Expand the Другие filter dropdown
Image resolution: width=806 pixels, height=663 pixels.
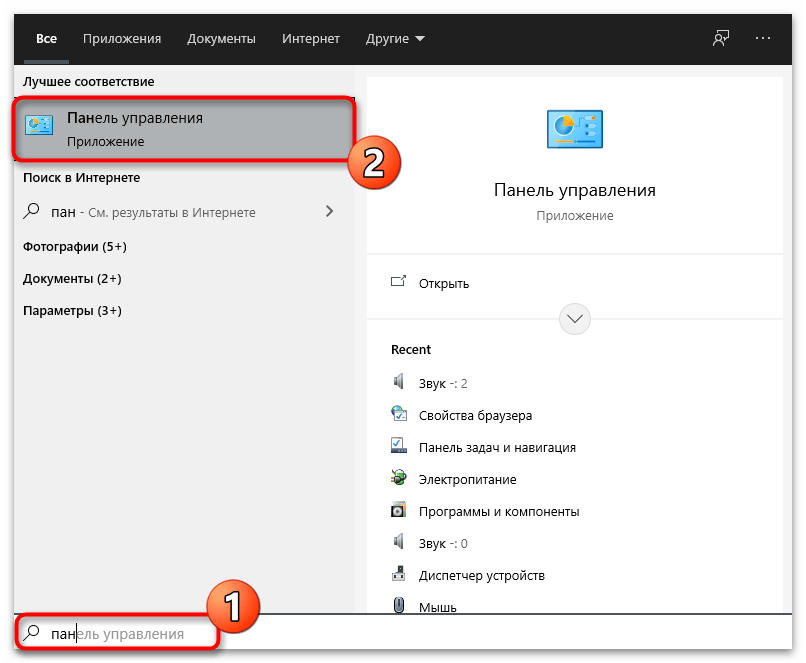pos(395,39)
